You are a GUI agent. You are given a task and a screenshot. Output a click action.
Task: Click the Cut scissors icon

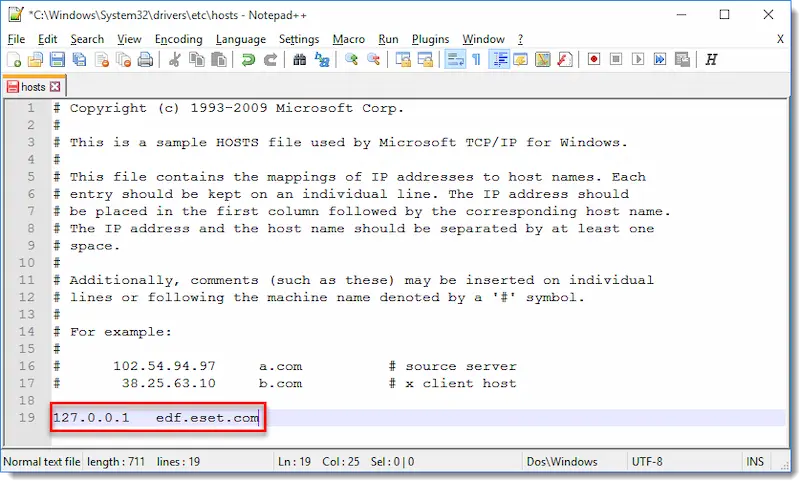(174, 60)
